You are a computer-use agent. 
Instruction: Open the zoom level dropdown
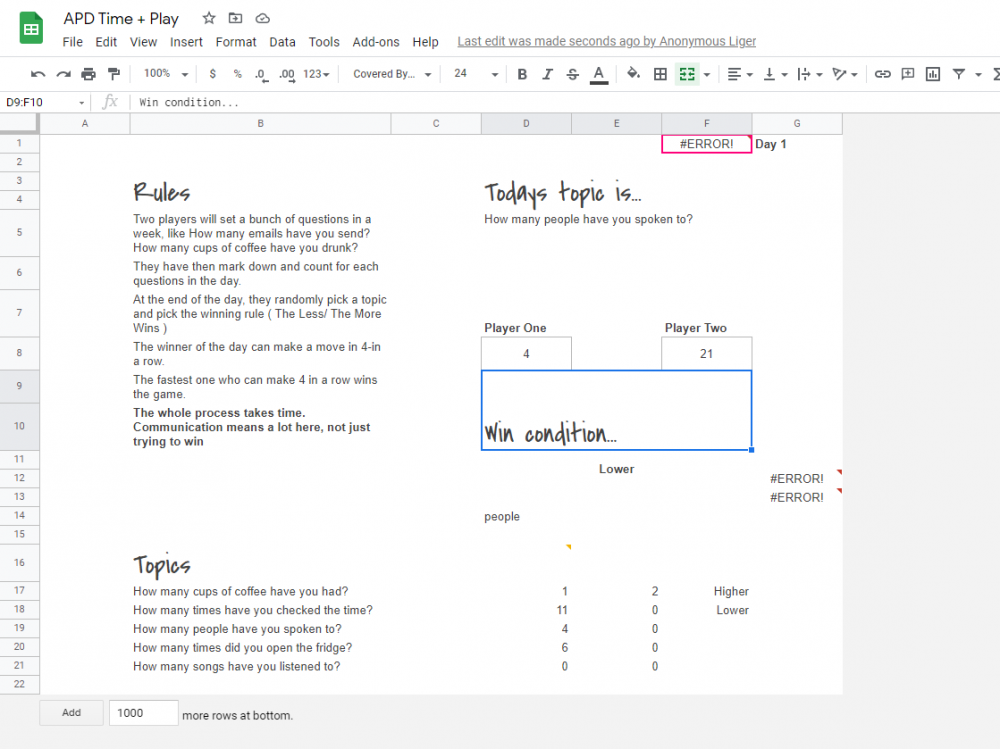165,74
